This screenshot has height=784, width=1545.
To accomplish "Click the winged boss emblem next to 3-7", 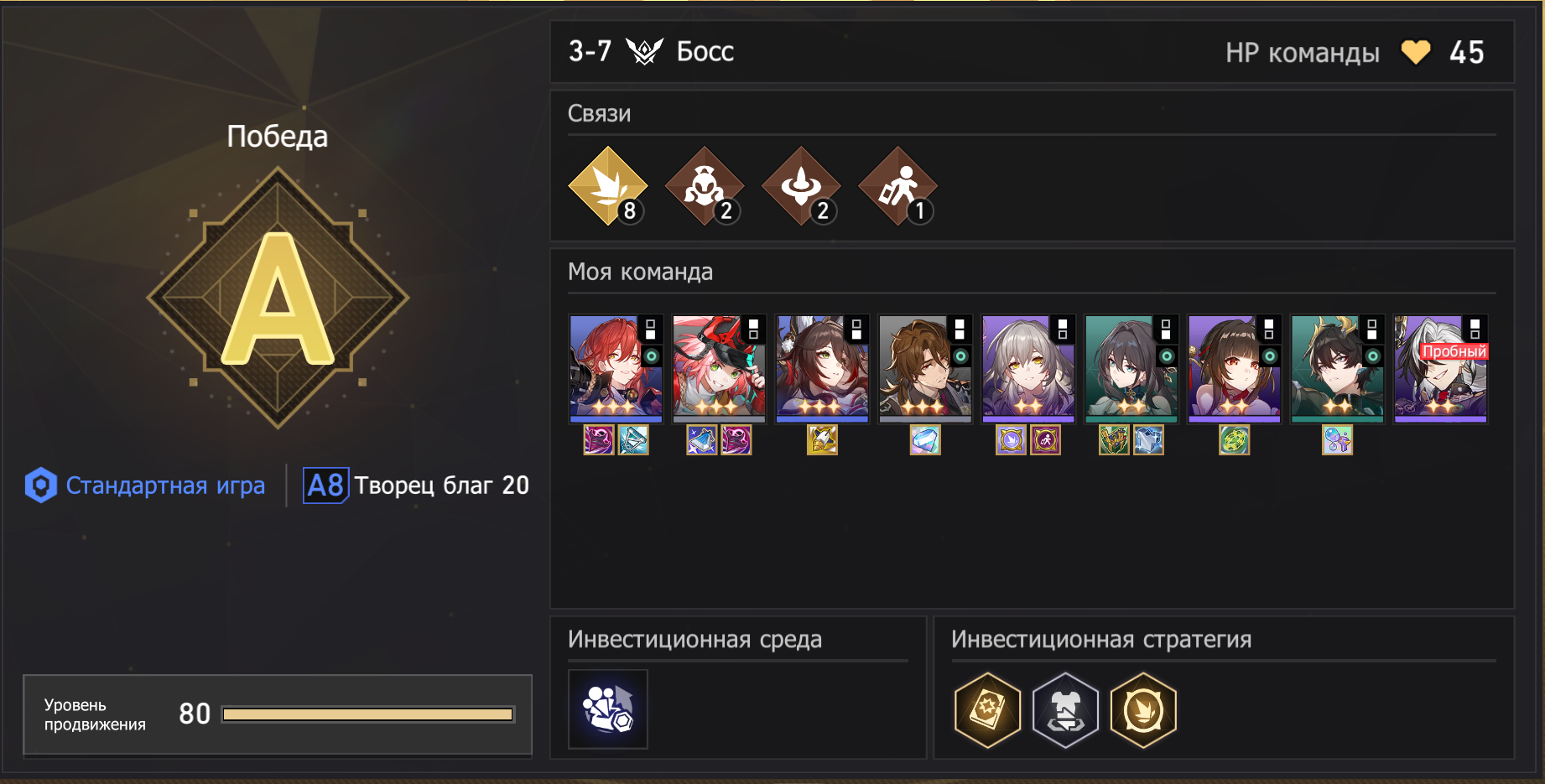I will pos(644,52).
